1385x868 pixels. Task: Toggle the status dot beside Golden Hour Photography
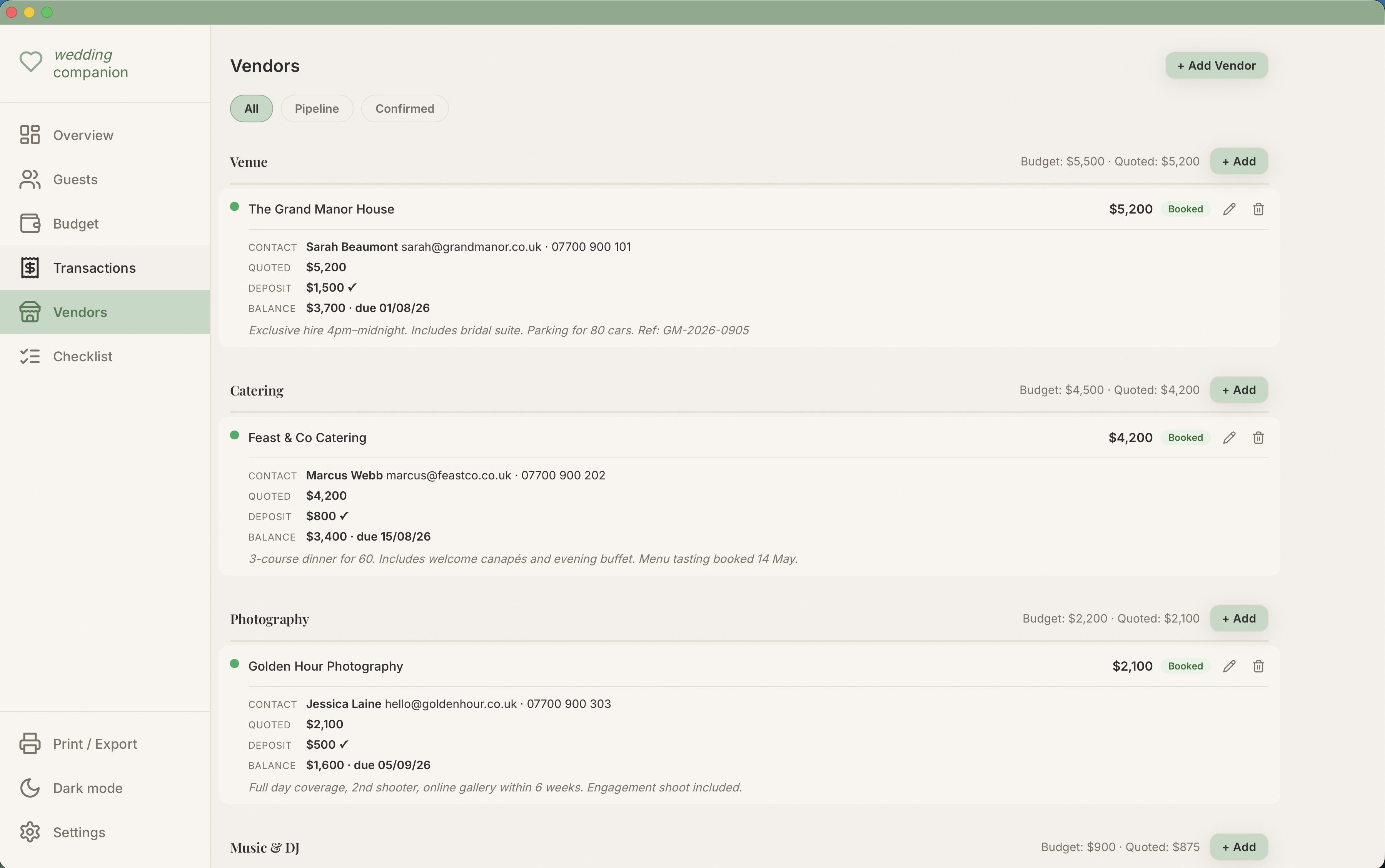(234, 664)
